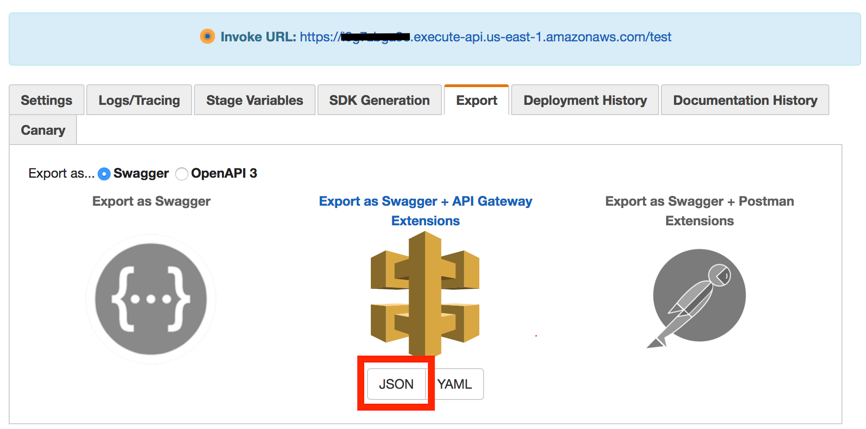Image resolution: width=866 pixels, height=429 pixels.
Task: Click the 'Invoke URL:' label text
Action: (x=258, y=37)
